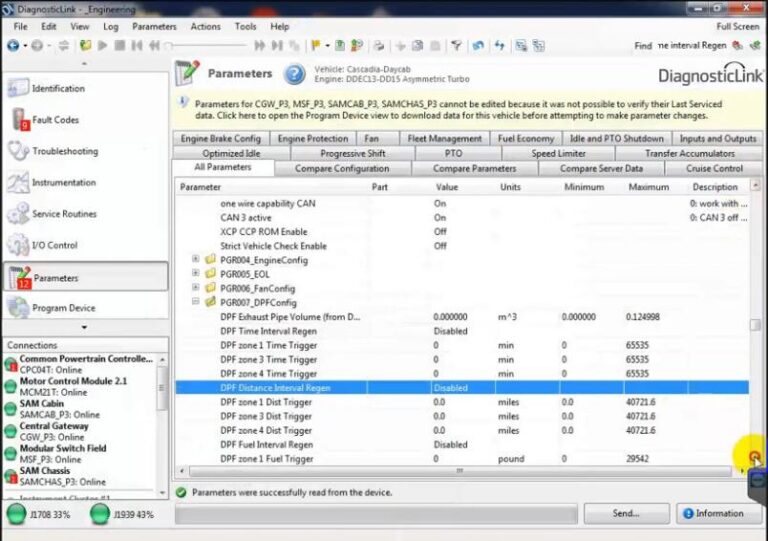This screenshot has height=541, width=768.
Task: Select the I/O Control icon
Action: [x=17, y=245]
